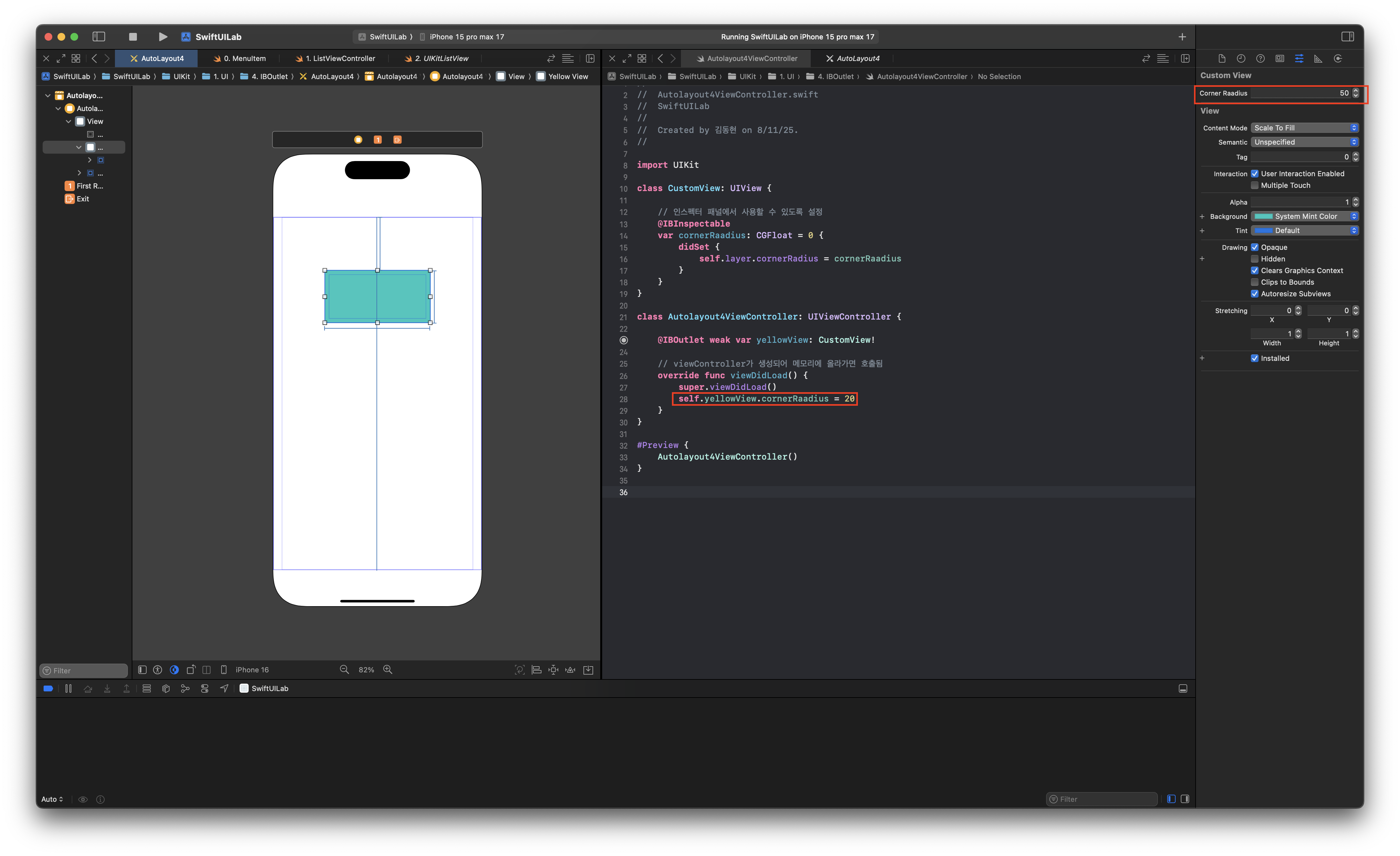This screenshot has height=856, width=1400.
Task: Click Simulate Location arrow icon
Action: click(224, 688)
